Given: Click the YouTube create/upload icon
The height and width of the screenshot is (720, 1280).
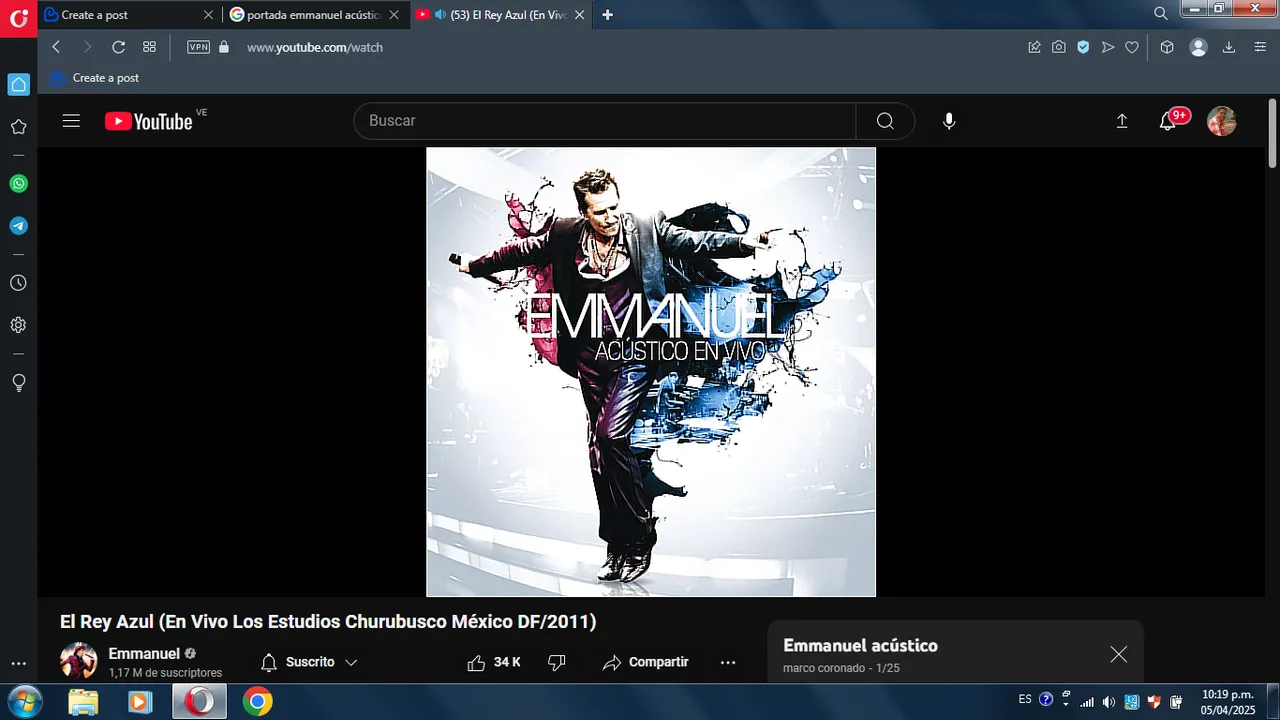Looking at the screenshot, I should point(1122,121).
